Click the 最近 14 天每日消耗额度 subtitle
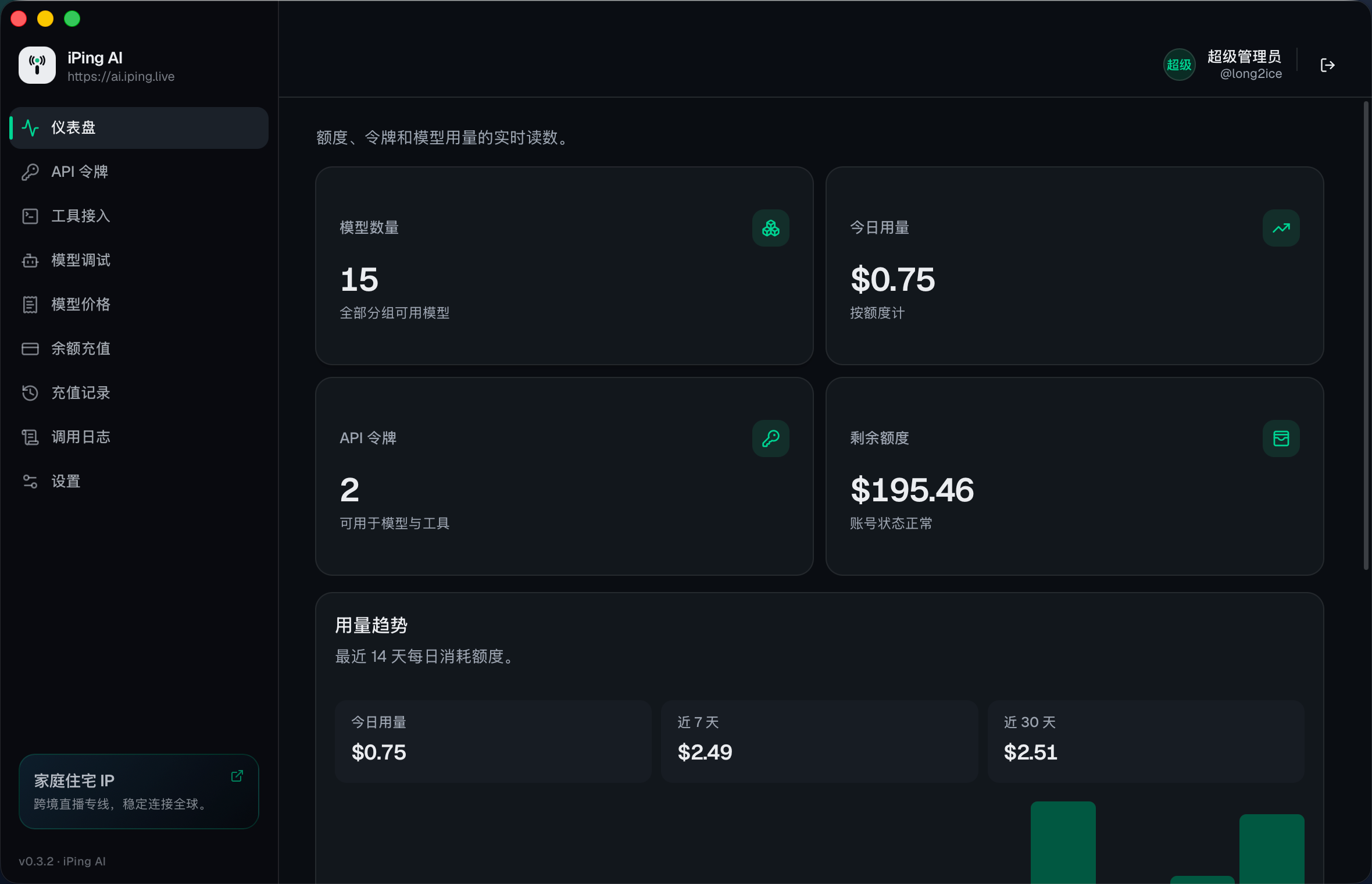 pyautogui.click(x=426, y=657)
